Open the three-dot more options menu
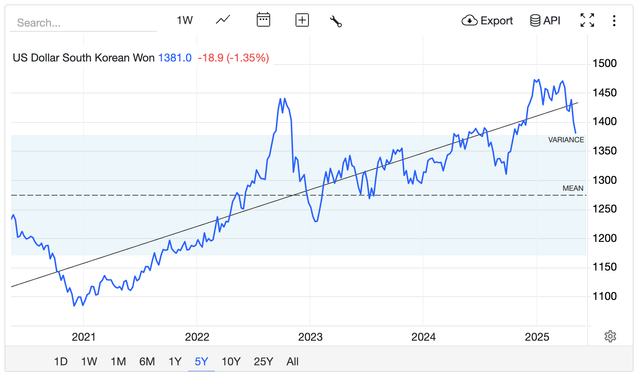This screenshot has height=382, width=640. point(614,21)
